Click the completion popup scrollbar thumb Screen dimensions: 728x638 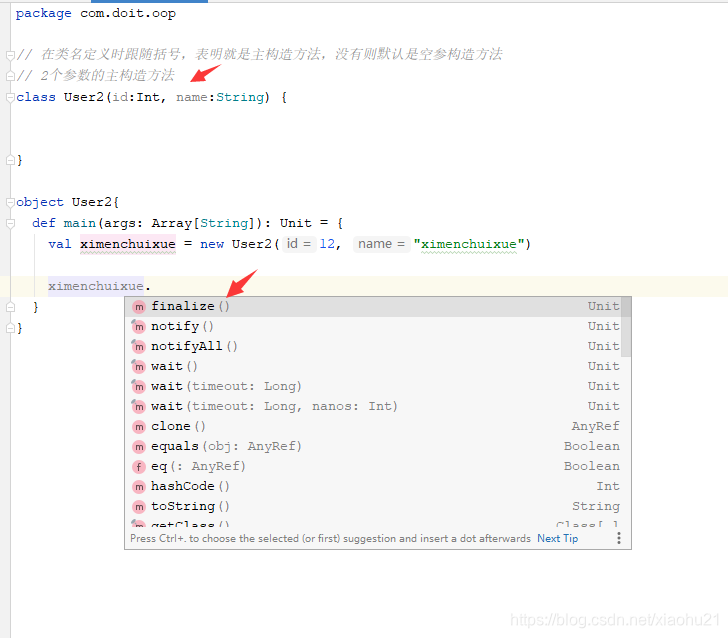point(626,327)
